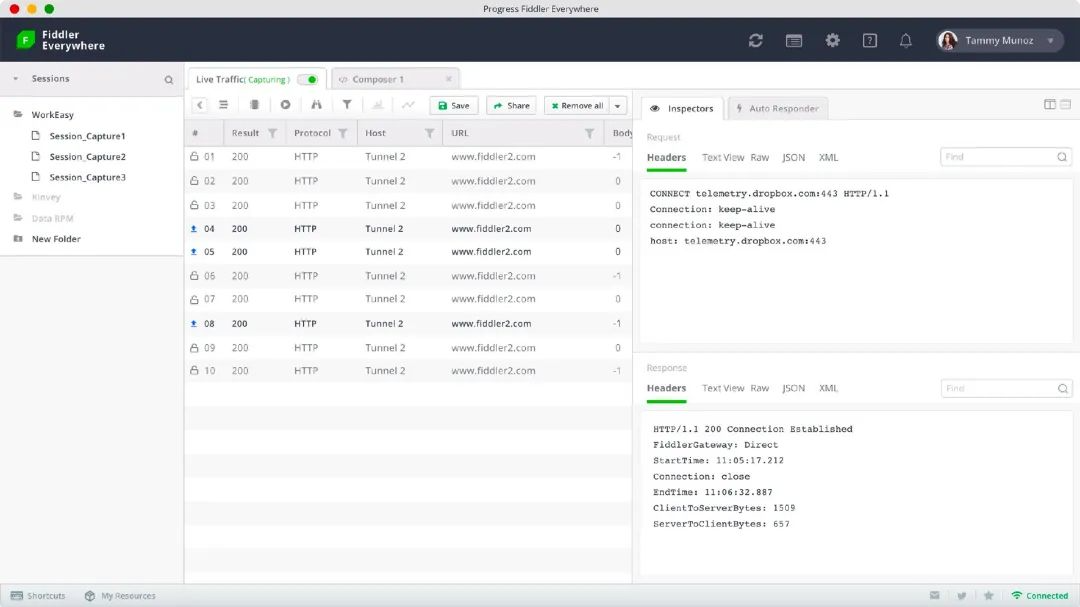
Task: Click the refresh sync arrows icon
Action: coord(755,41)
